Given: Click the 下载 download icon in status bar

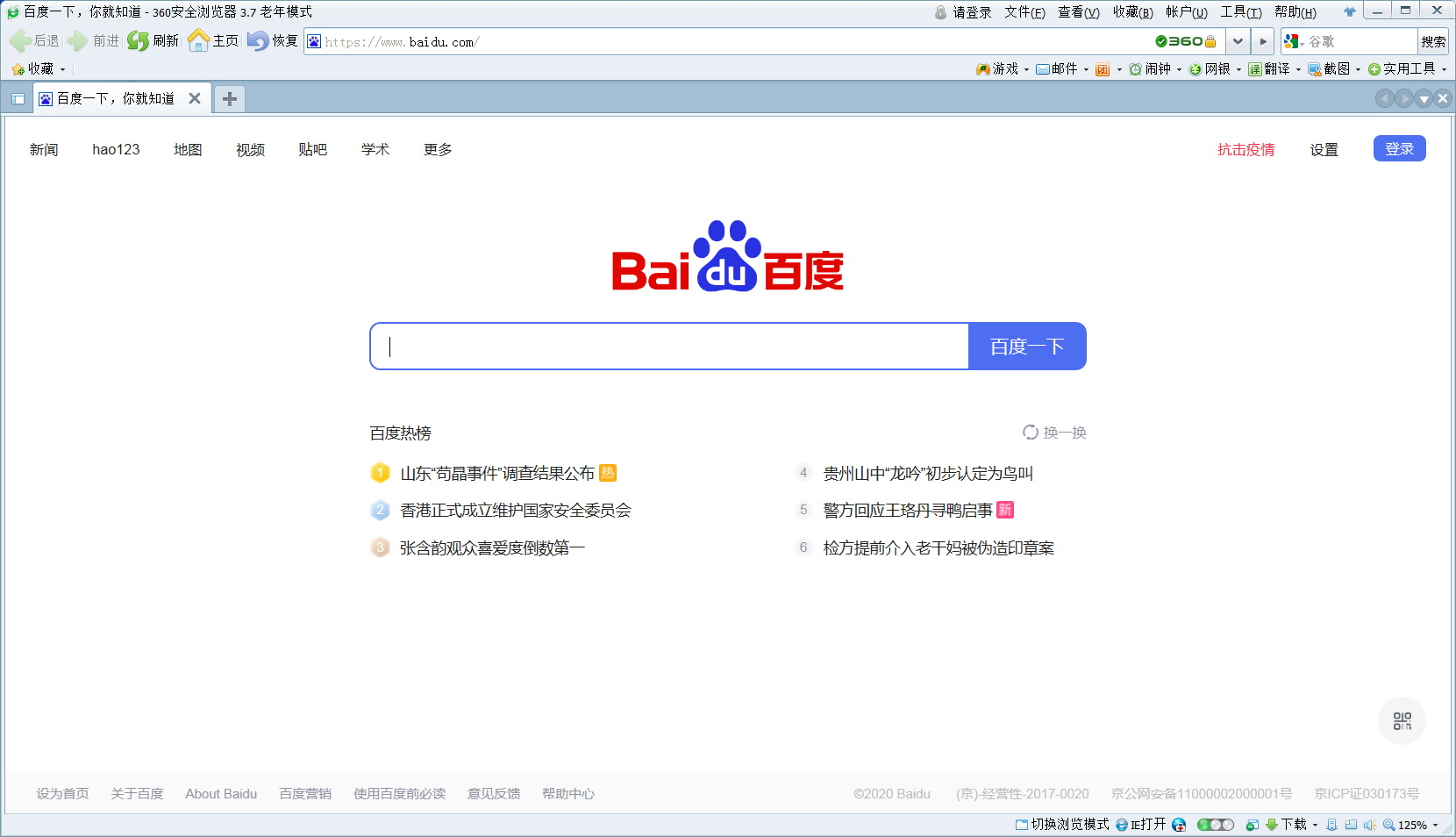Looking at the screenshot, I should tap(1271, 825).
